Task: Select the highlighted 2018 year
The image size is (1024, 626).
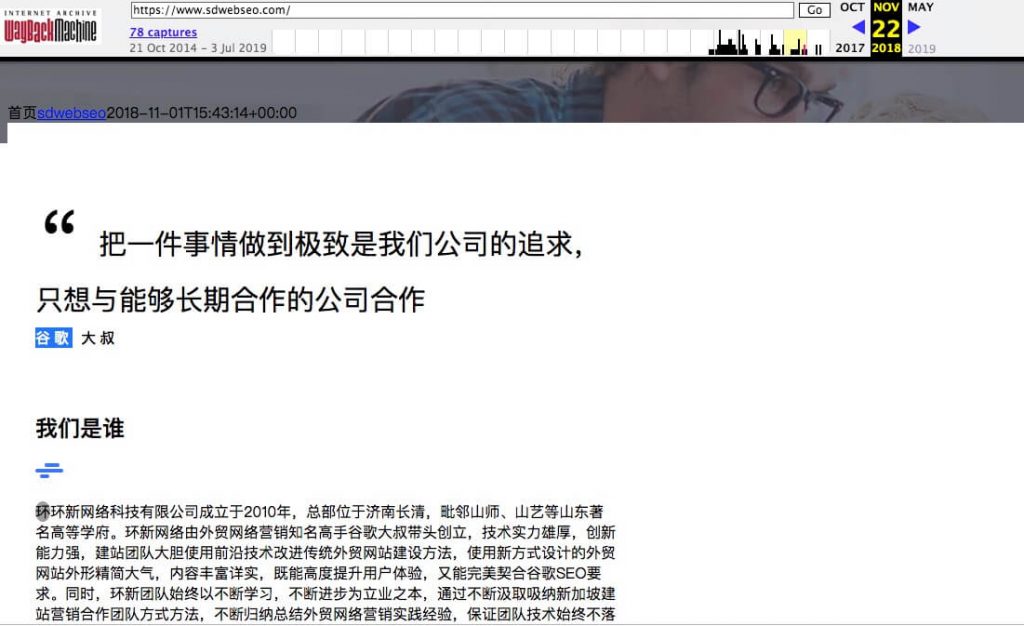Action: click(x=886, y=48)
